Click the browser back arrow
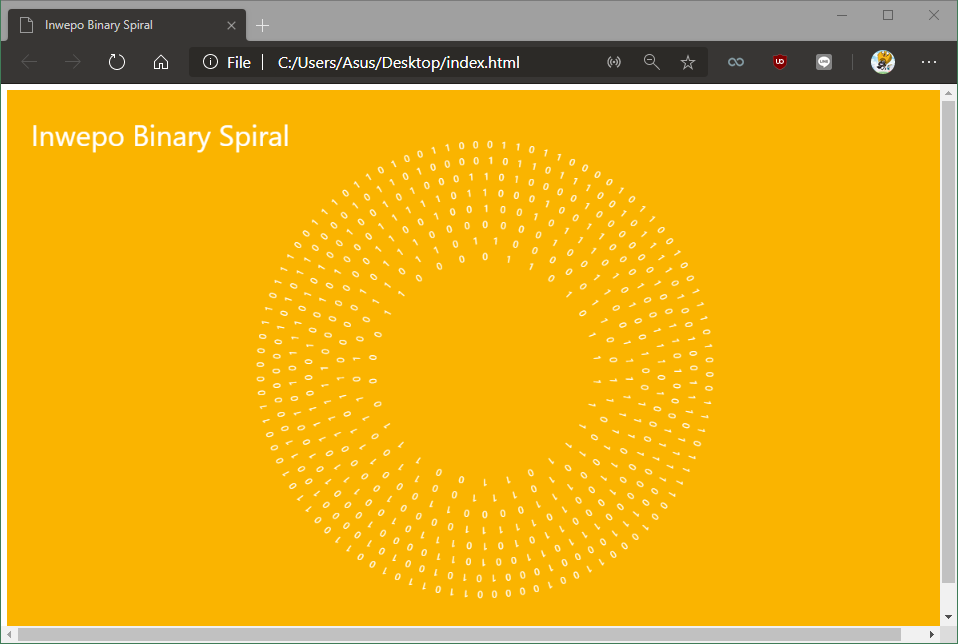The width and height of the screenshot is (958, 644). pyautogui.click(x=29, y=62)
